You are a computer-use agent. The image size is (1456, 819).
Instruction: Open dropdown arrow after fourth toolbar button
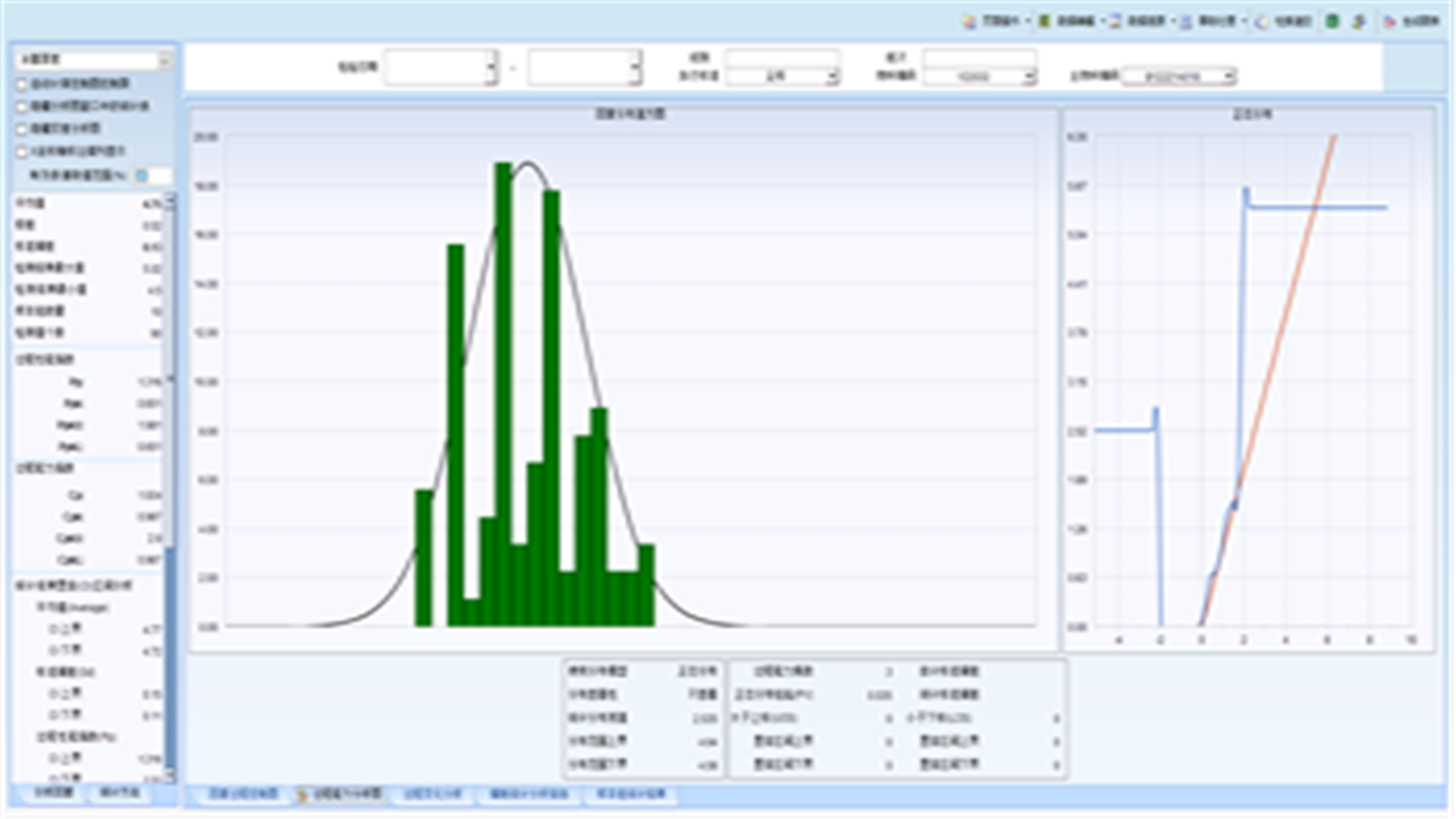(1244, 21)
